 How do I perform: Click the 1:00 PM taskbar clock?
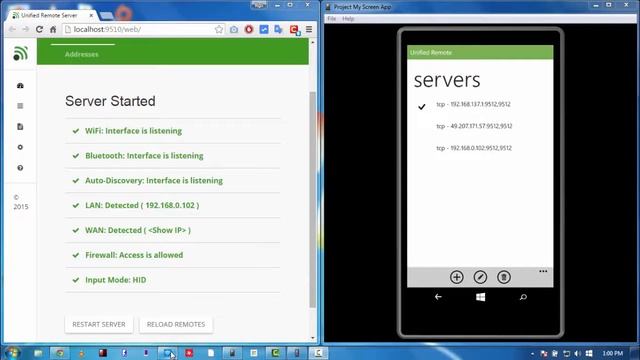(x=612, y=353)
